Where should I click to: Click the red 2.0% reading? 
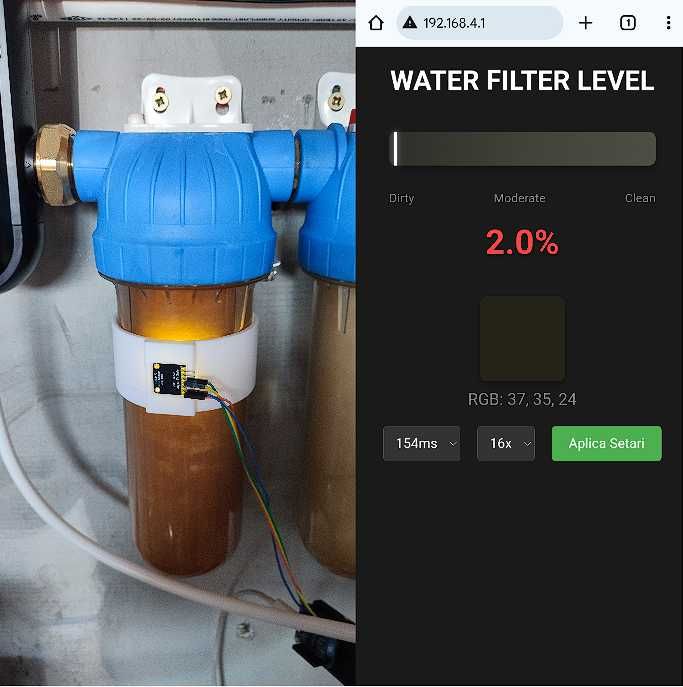522,242
